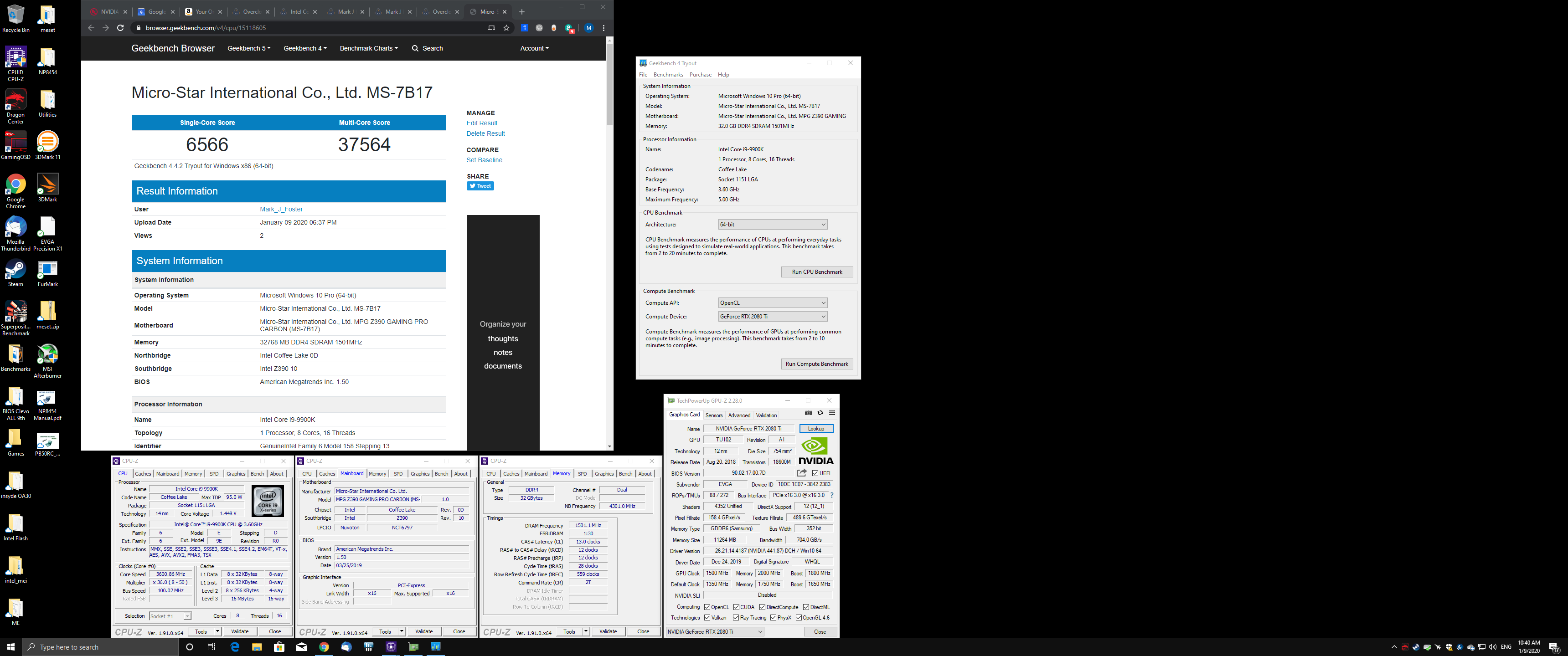Launch MSI Afterburner from the desktop

47,361
